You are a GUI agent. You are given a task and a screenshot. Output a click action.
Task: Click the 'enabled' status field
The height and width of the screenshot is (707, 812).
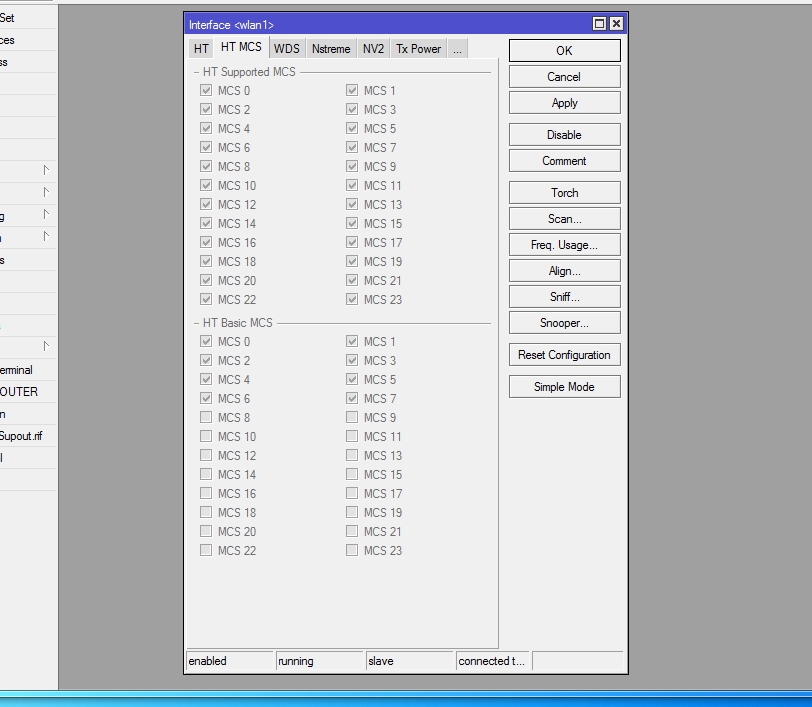coord(230,661)
